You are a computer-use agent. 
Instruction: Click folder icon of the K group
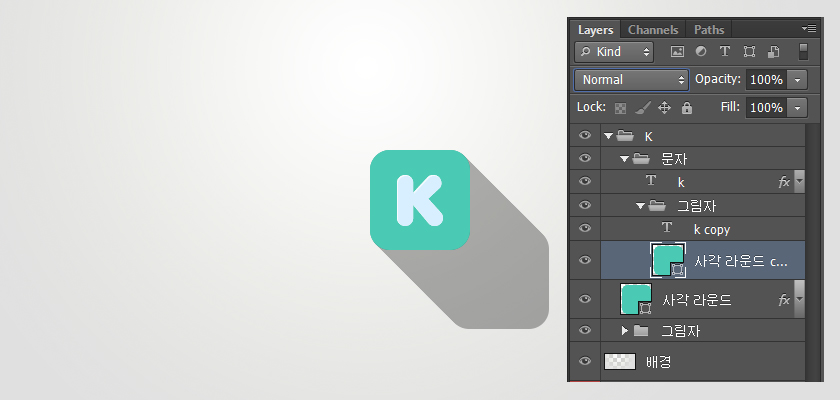tap(625, 136)
